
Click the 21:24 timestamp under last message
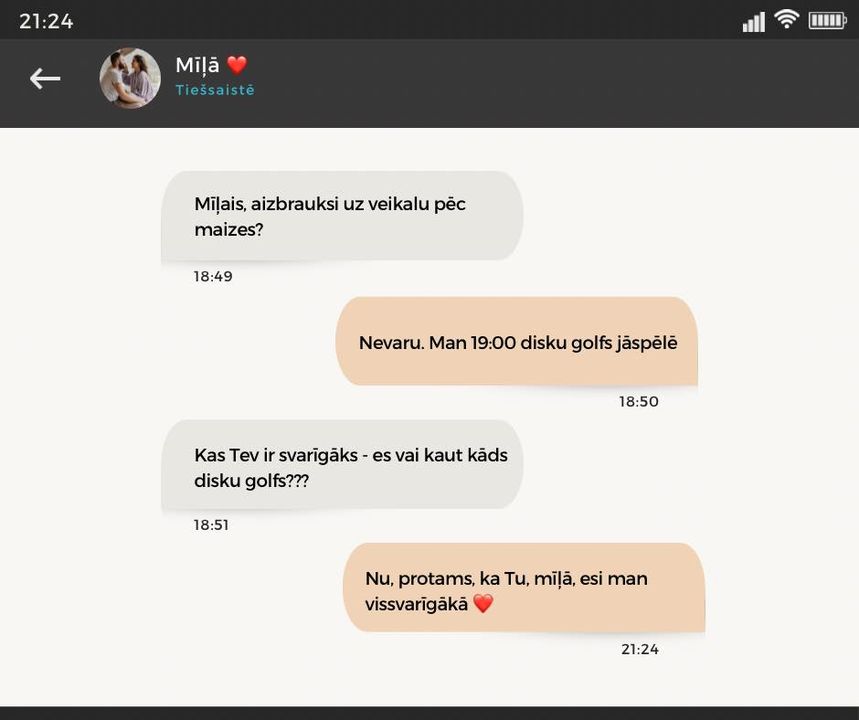pyautogui.click(x=640, y=649)
